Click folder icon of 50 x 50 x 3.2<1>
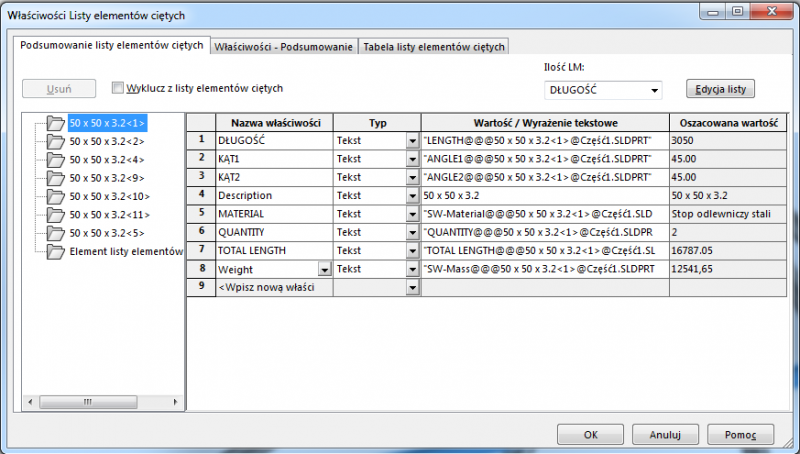800x454 pixels. point(55,124)
